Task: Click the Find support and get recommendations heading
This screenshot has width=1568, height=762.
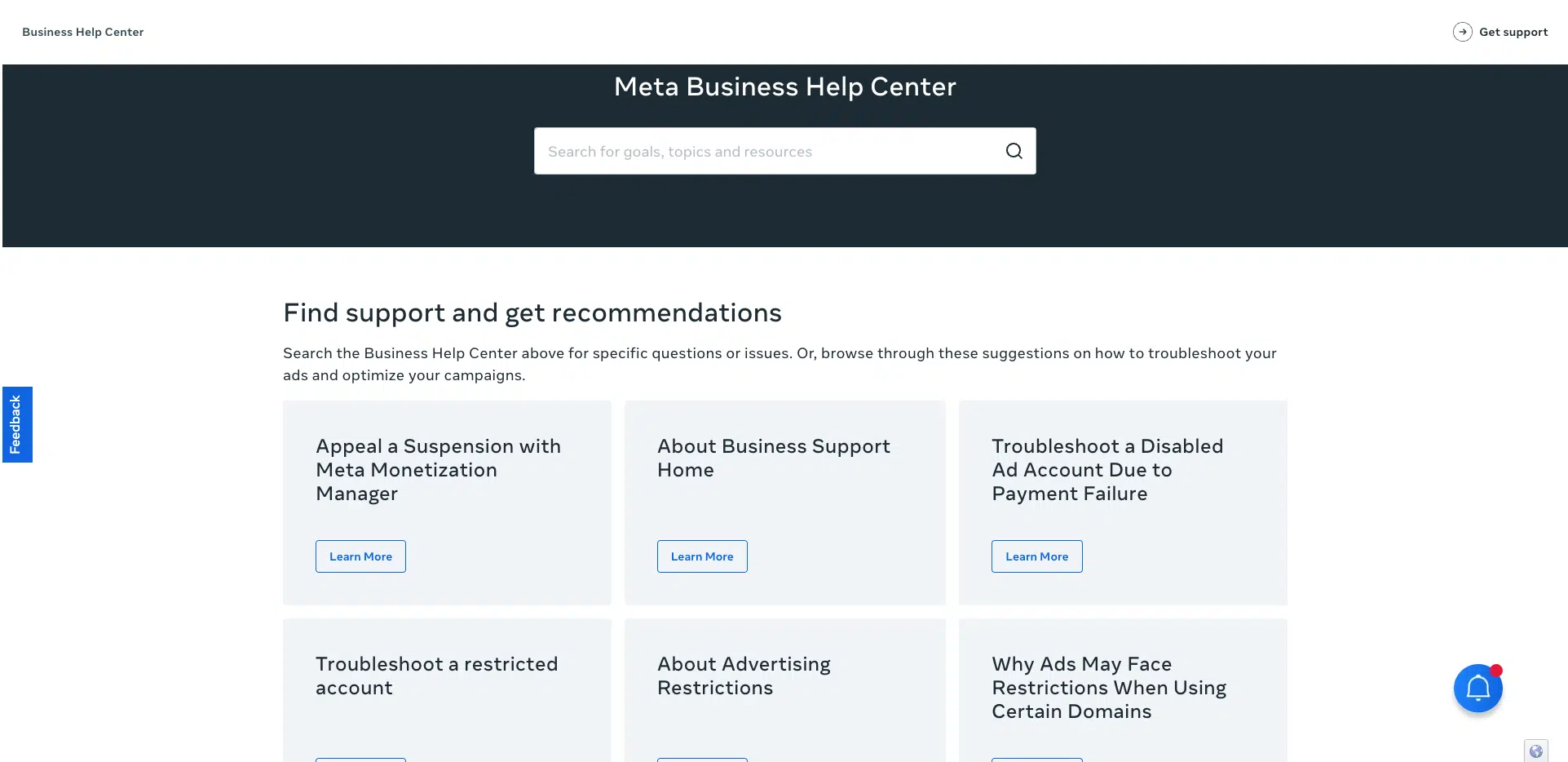Action: pos(532,312)
